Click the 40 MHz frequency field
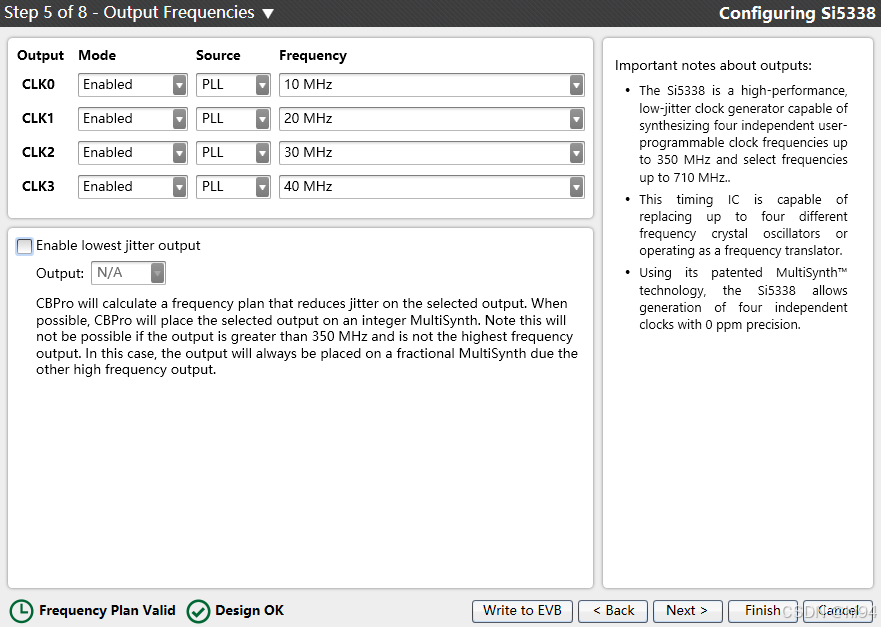This screenshot has width=881, height=627. (432, 187)
